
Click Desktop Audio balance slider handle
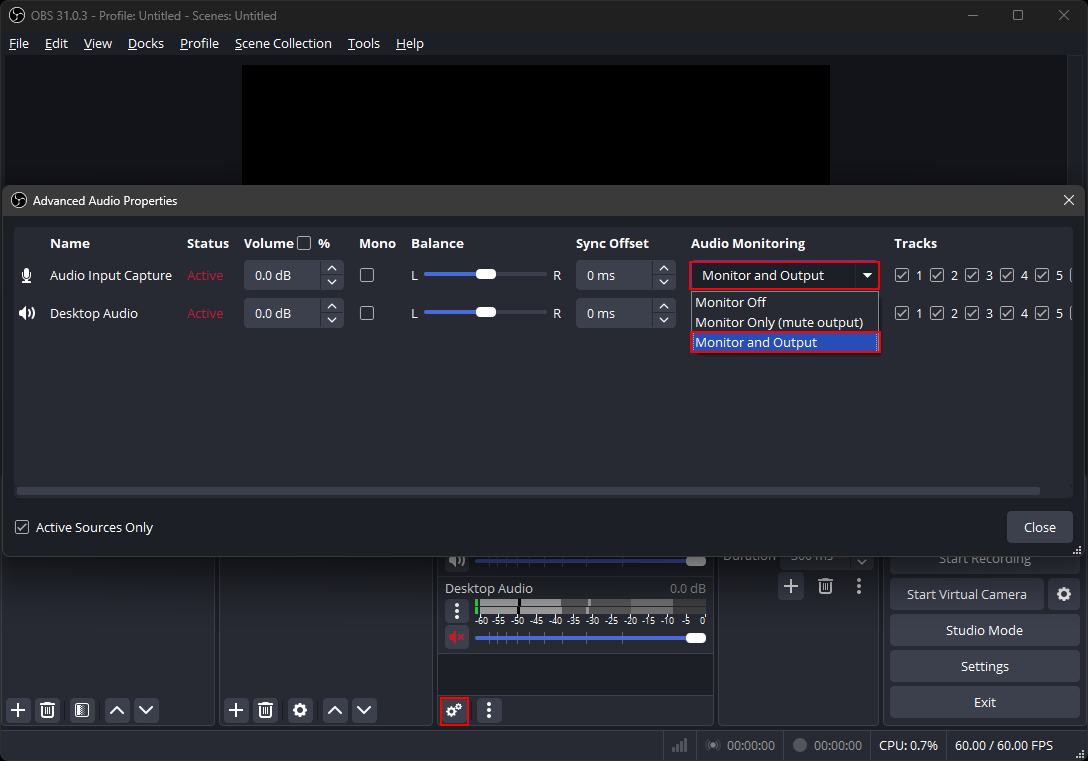486,313
